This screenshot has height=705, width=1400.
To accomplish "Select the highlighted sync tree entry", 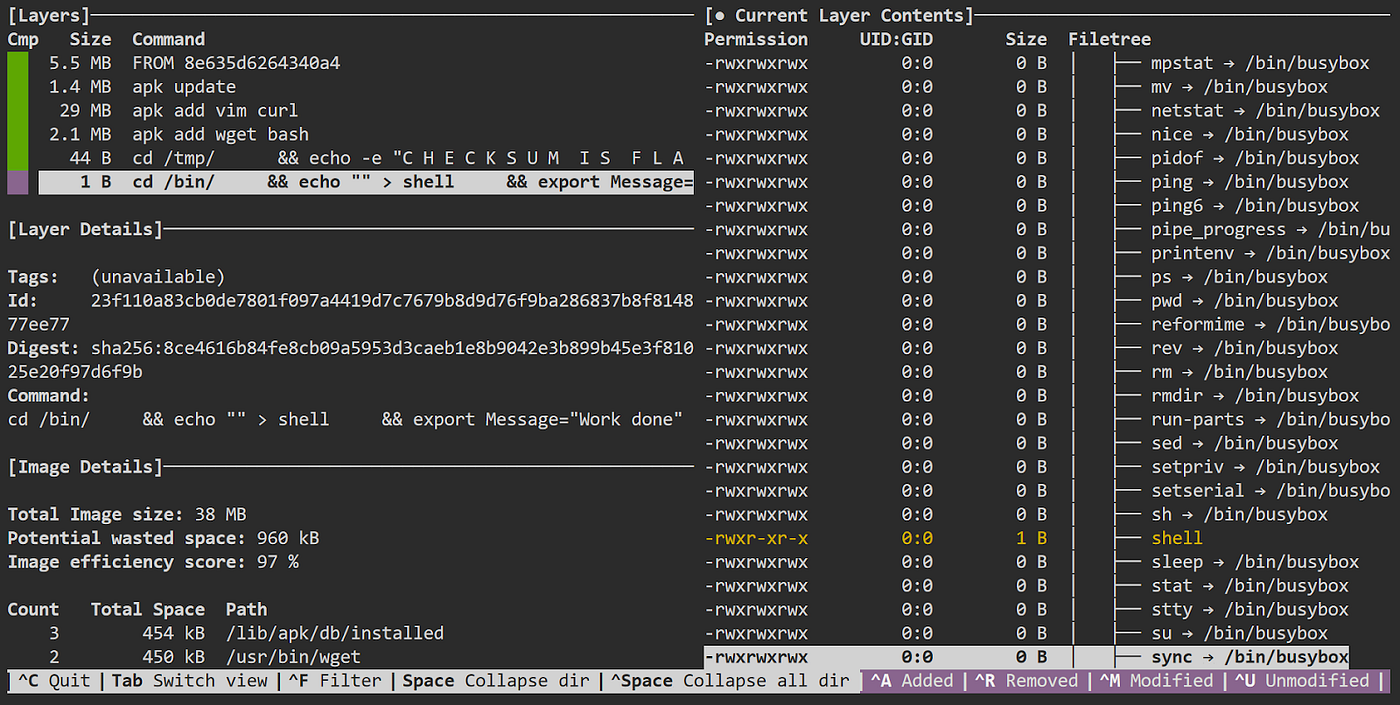I will pyautogui.click(x=1249, y=657).
